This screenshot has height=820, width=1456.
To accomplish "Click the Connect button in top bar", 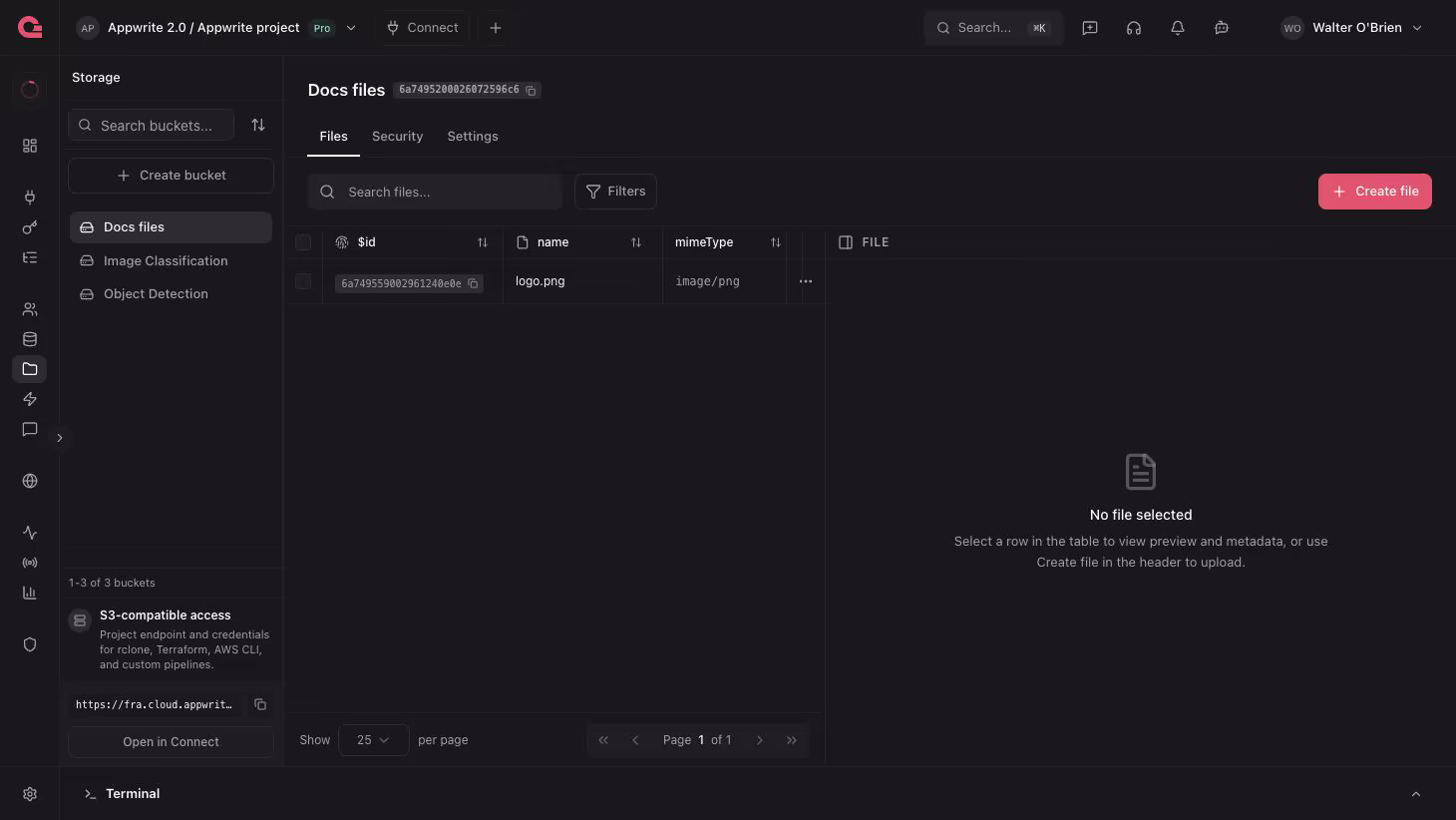I will (x=423, y=28).
